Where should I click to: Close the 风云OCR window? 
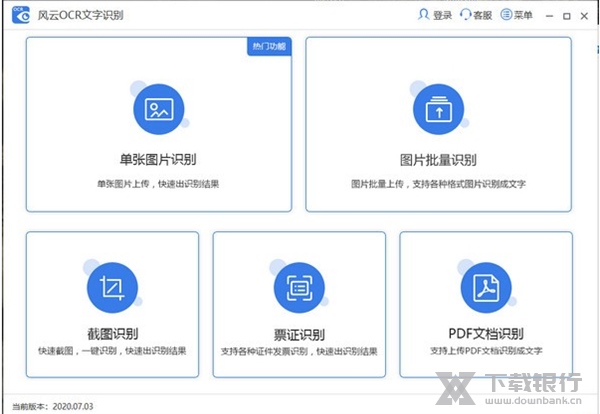(x=584, y=16)
